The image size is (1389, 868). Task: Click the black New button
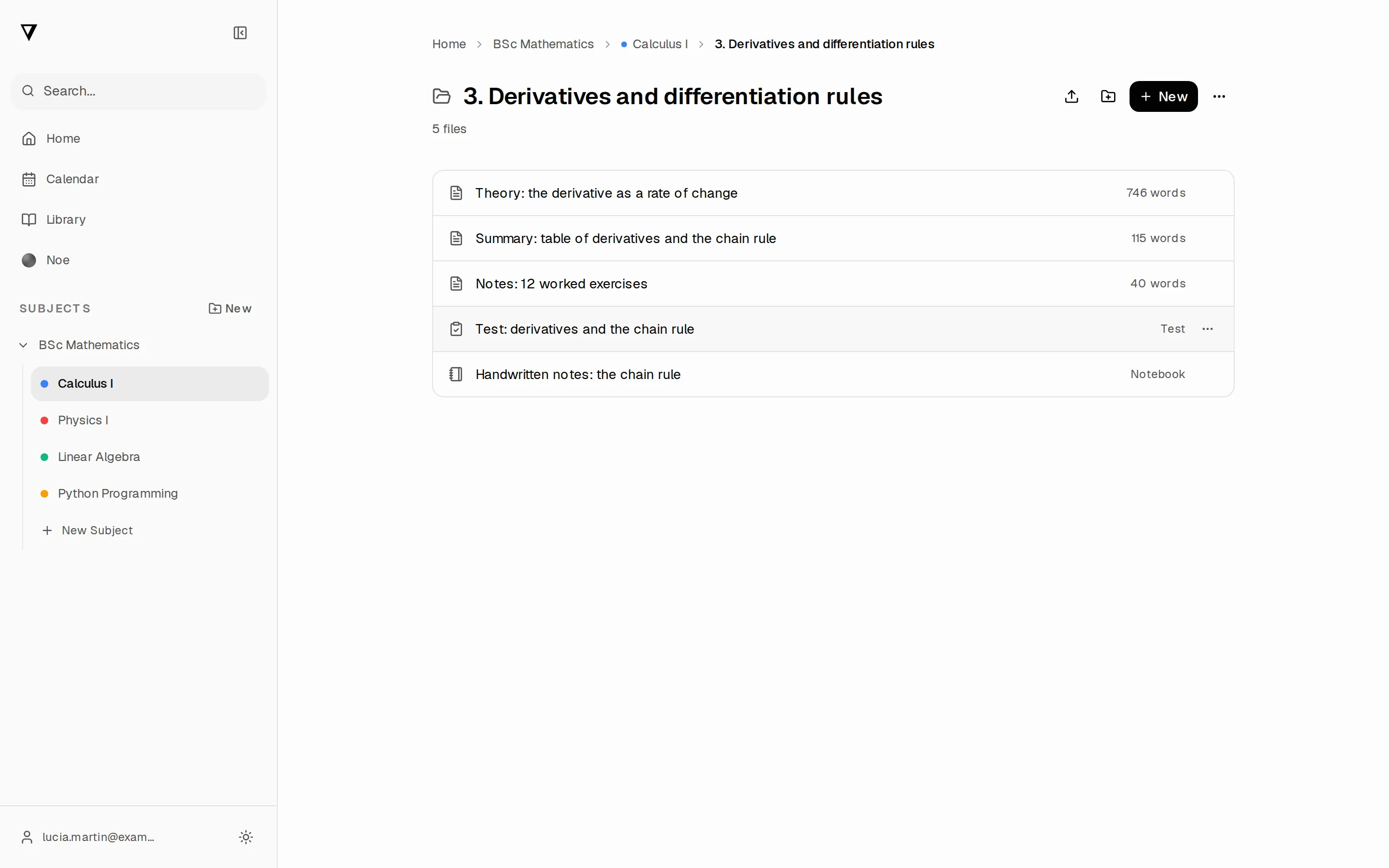click(x=1163, y=96)
